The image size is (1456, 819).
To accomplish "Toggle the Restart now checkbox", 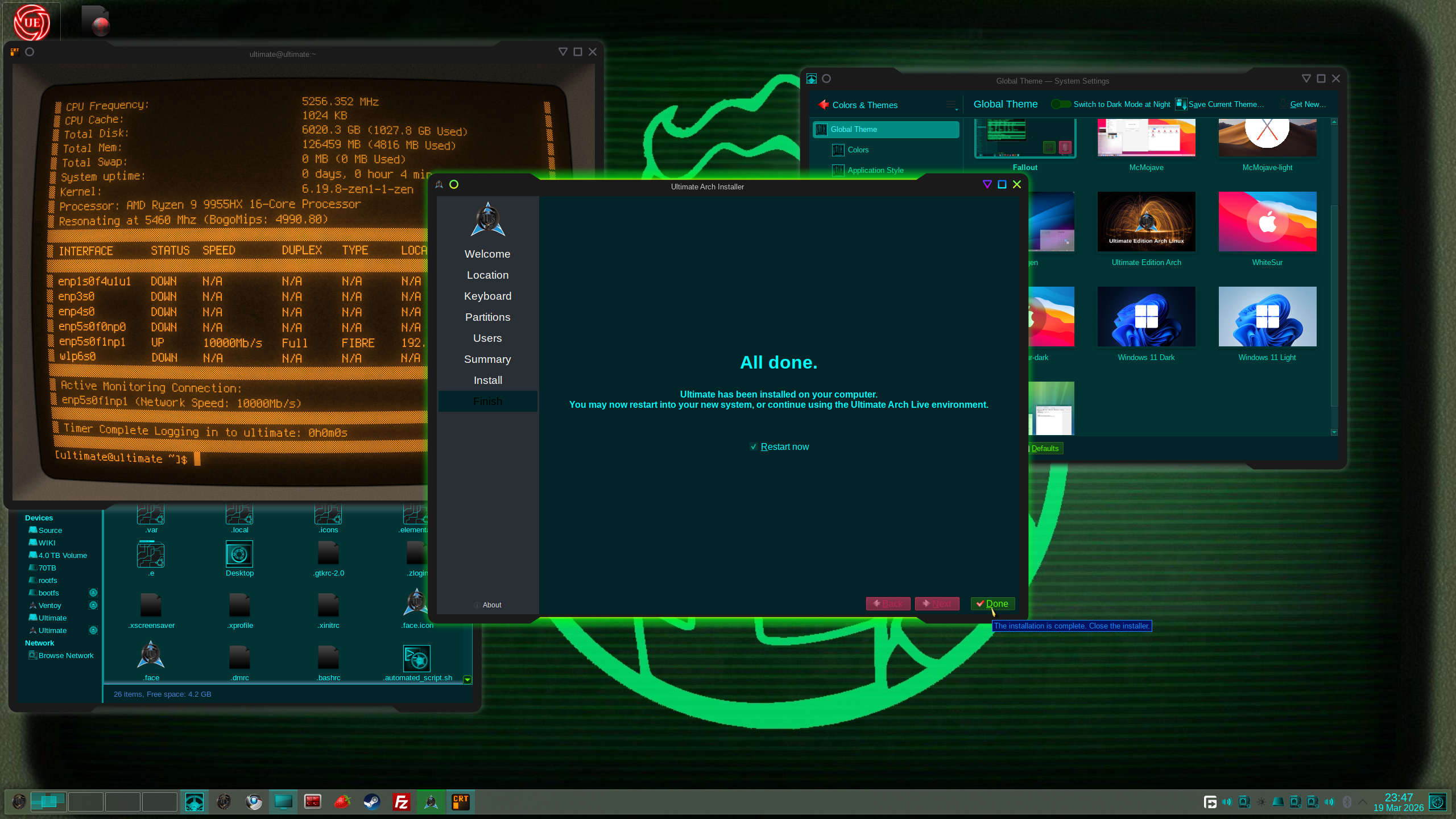I will click(754, 447).
